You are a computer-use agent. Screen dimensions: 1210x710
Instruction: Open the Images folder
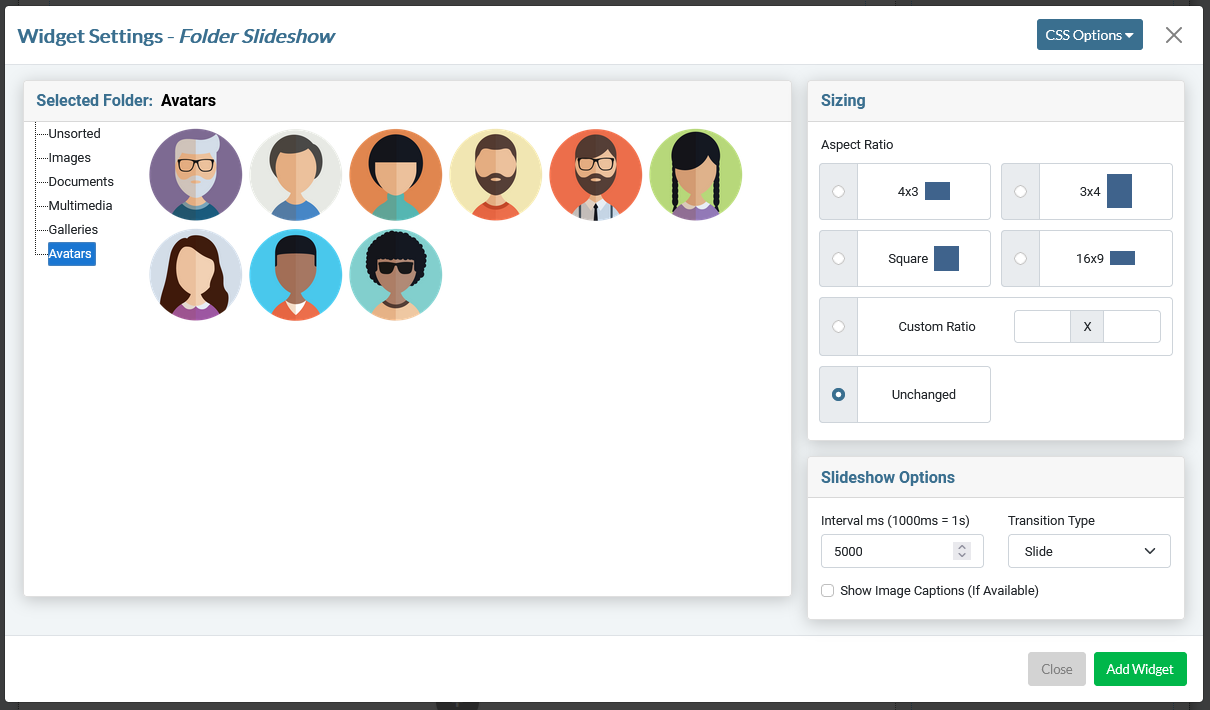pyautogui.click(x=70, y=158)
